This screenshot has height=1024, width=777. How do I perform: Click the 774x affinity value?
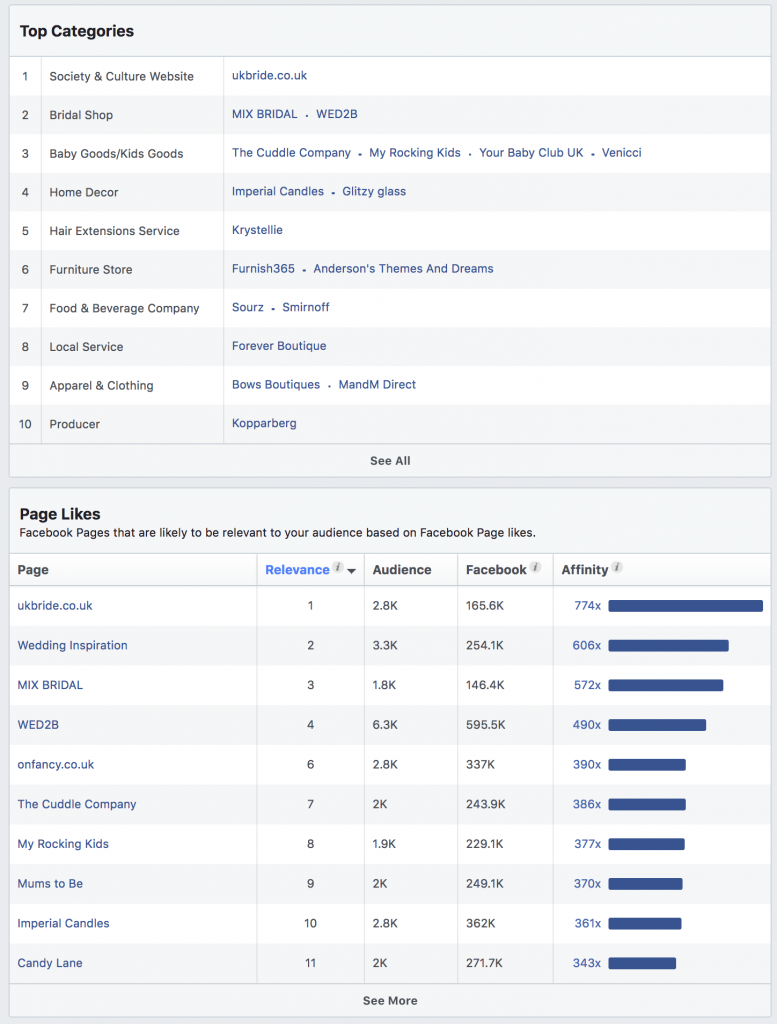pos(587,606)
